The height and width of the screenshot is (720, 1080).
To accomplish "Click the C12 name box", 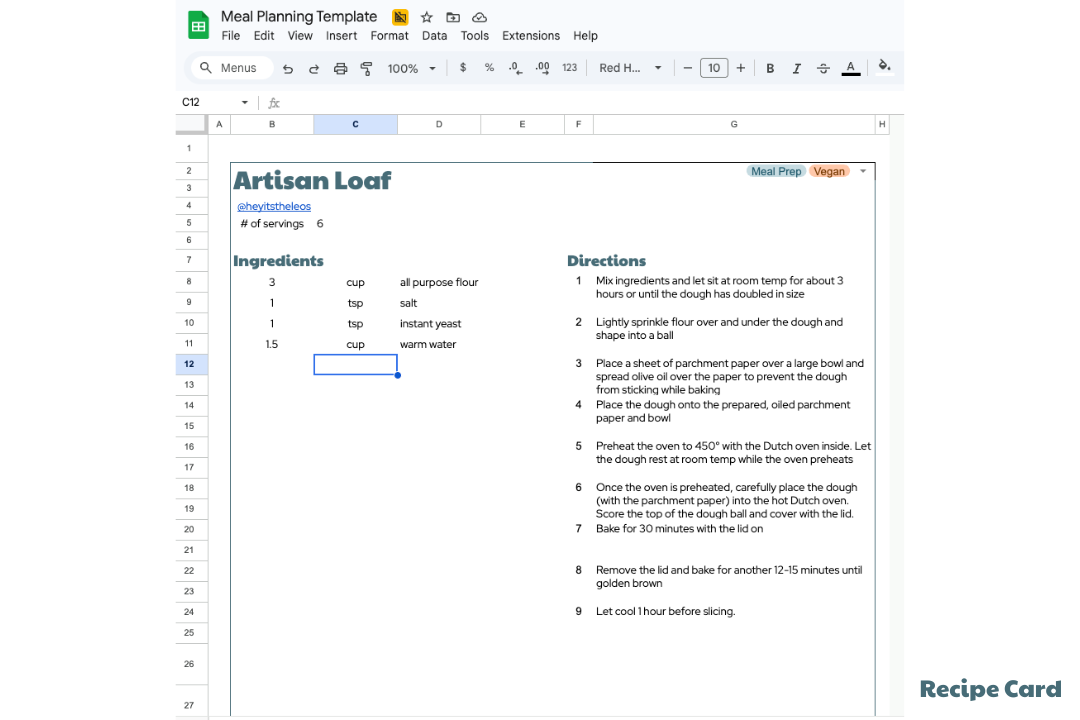I will click(x=208, y=102).
